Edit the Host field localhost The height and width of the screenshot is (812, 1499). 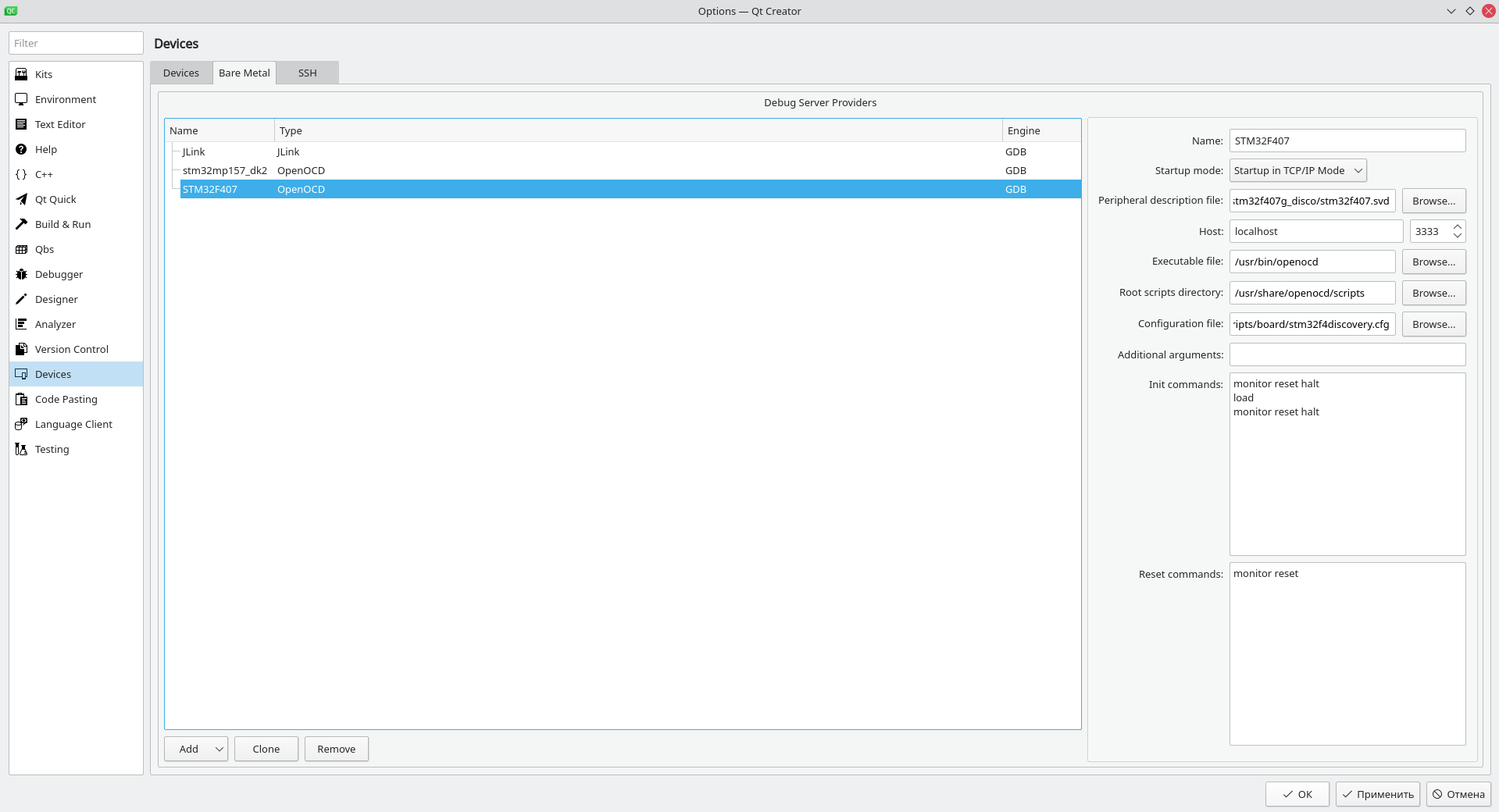[1316, 231]
